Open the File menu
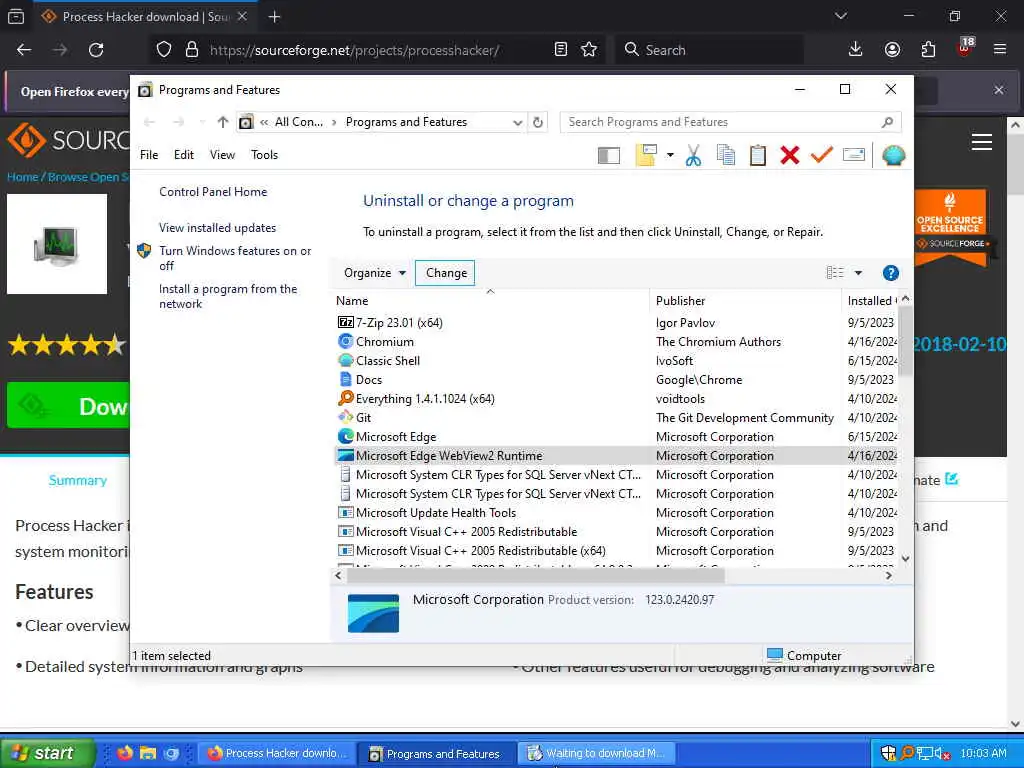This screenshot has height=768, width=1024. point(149,155)
